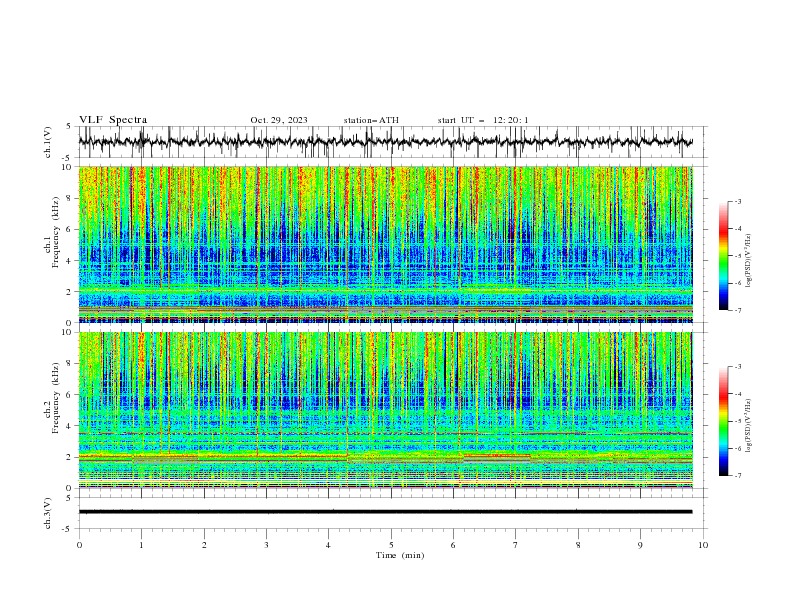Click the log(PSD) label beside ch.1 colorbar

pos(748,261)
